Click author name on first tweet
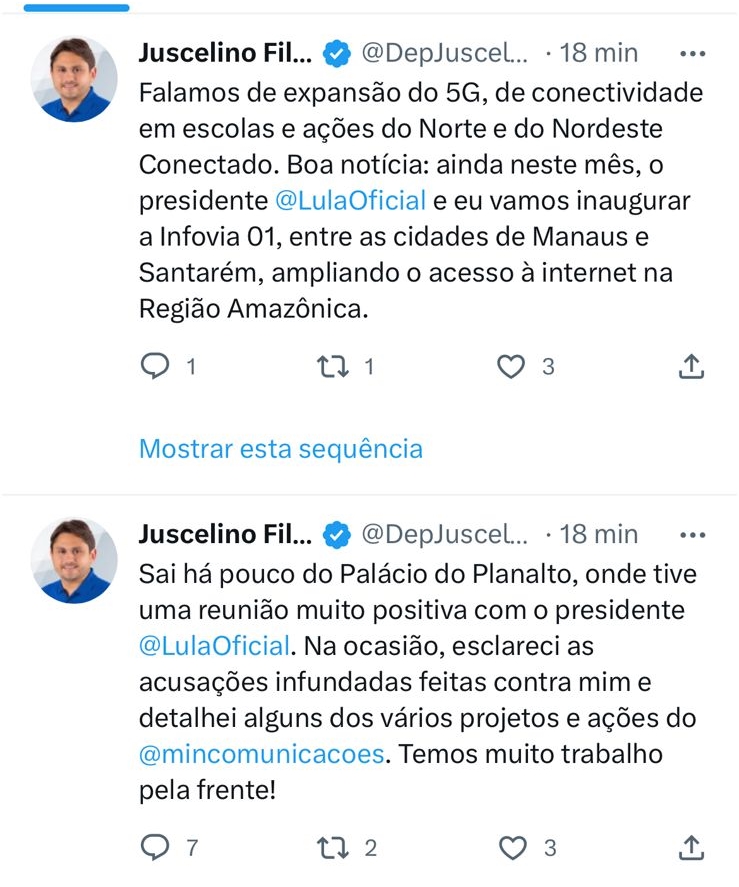The height and width of the screenshot is (887, 739). [x=225, y=53]
